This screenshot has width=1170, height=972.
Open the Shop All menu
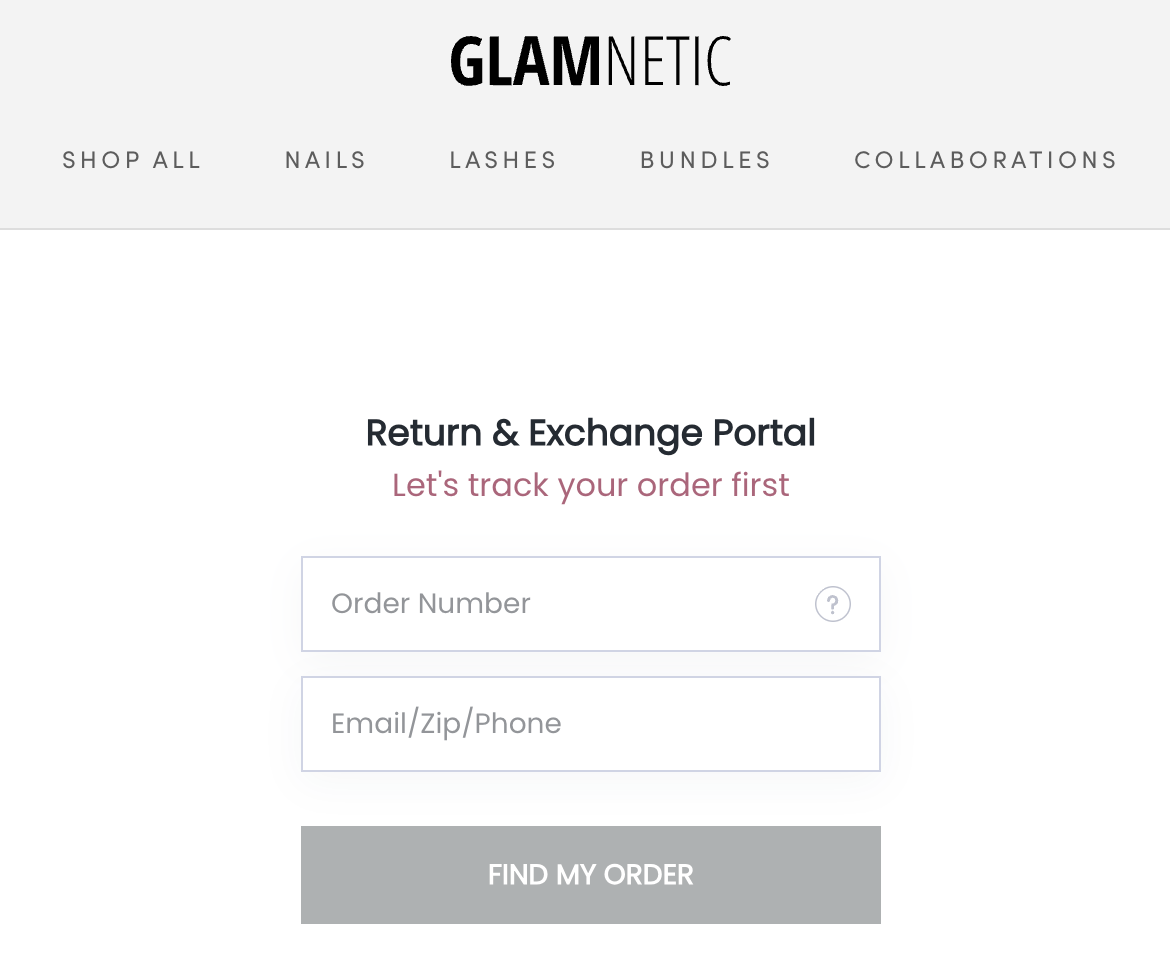click(x=132, y=160)
